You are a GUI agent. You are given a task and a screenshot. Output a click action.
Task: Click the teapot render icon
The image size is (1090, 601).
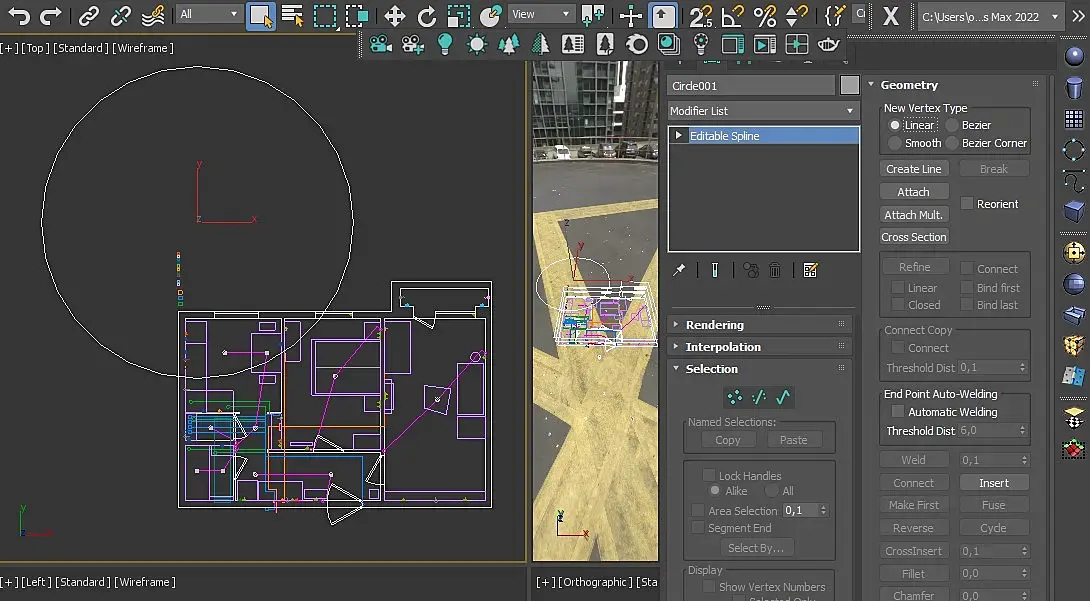(828, 44)
